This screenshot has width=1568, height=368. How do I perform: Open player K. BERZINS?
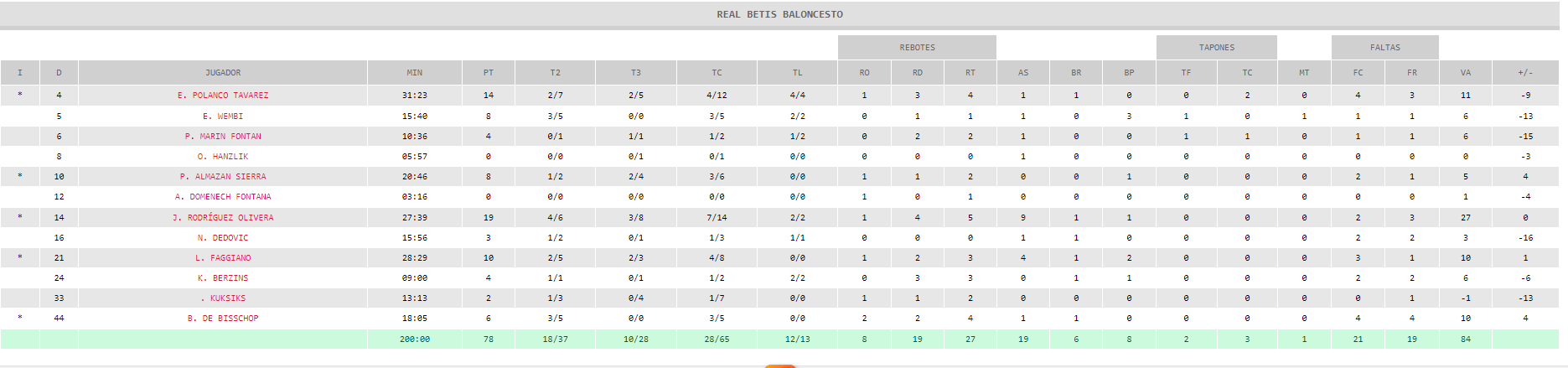pos(223,278)
